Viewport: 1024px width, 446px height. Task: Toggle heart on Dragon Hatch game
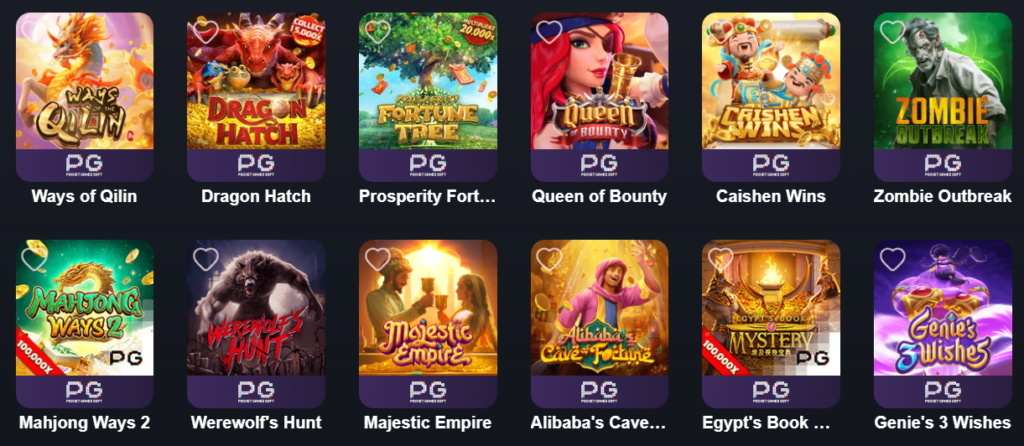point(206,31)
